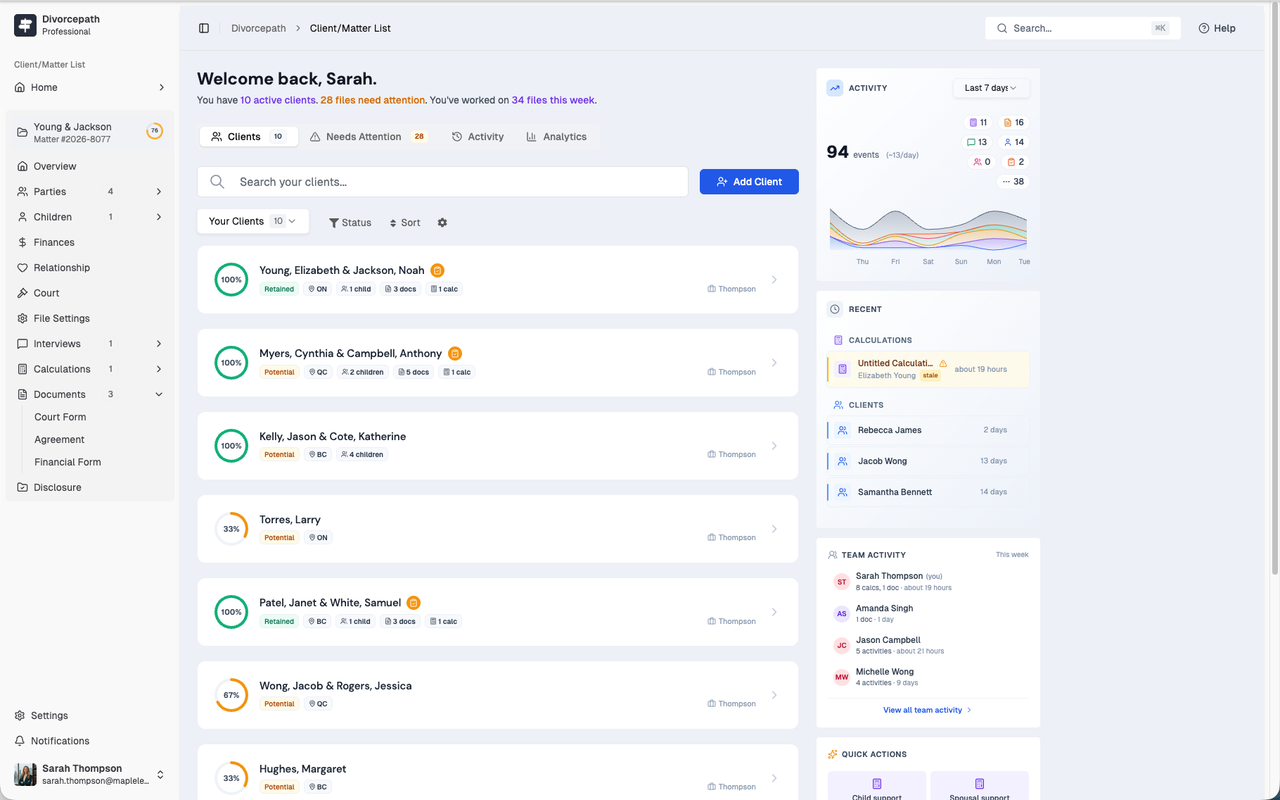Switch to the Needs Attention tab
1280x800 pixels.
point(368,137)
